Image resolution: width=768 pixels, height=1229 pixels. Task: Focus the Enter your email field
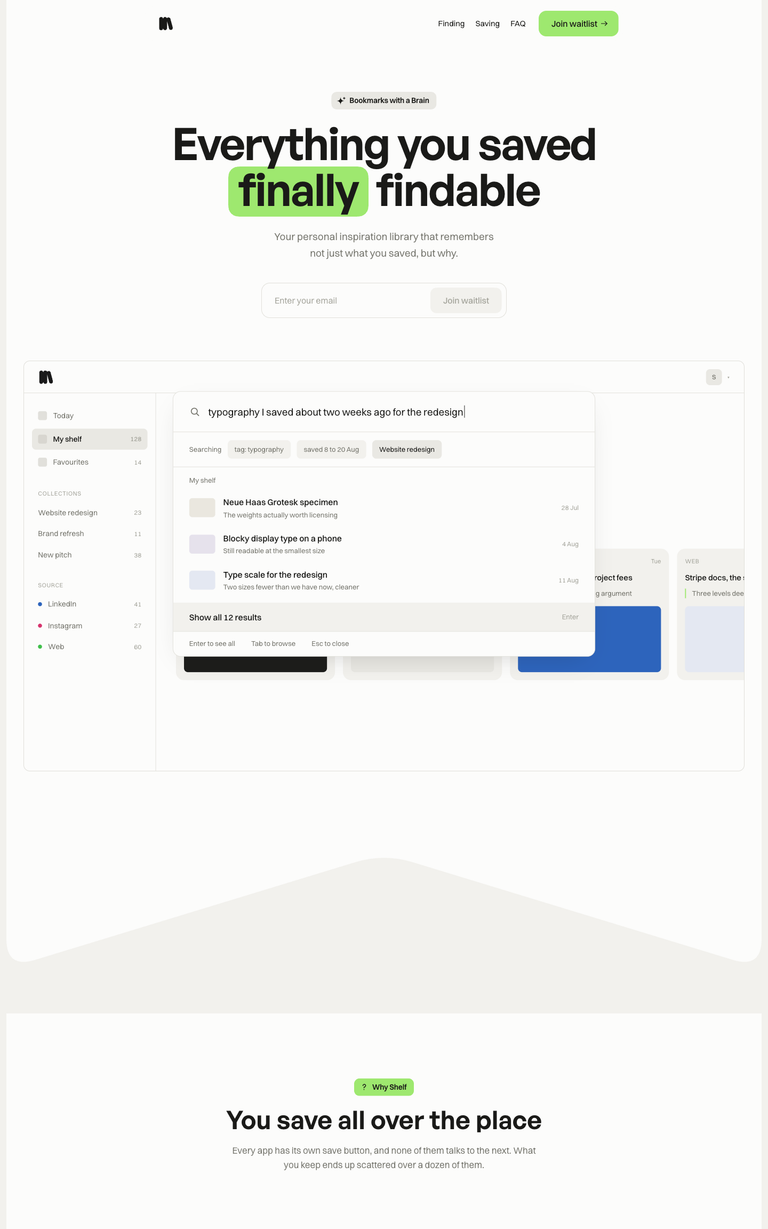click(347, 300)
